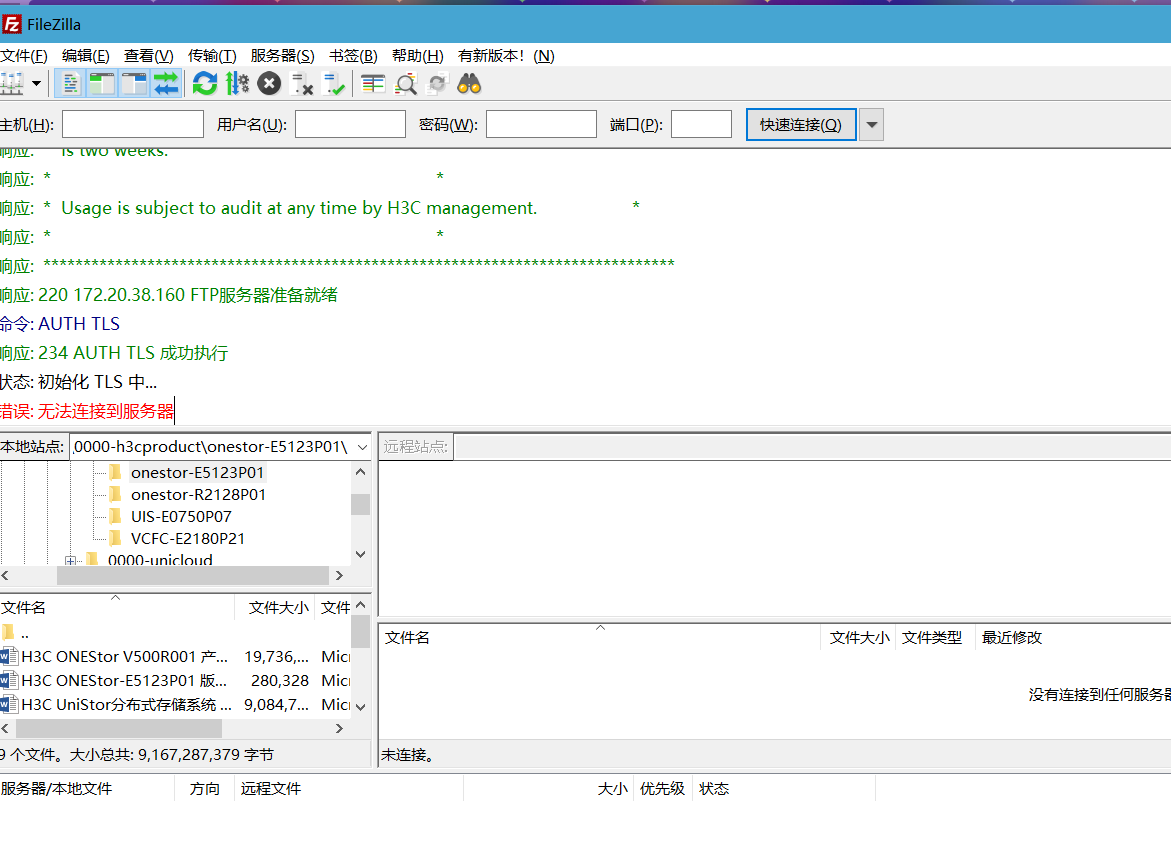The image size is (1171, 851).
Task: Sort remote list by 最近修改 column
Action: 1011,638
